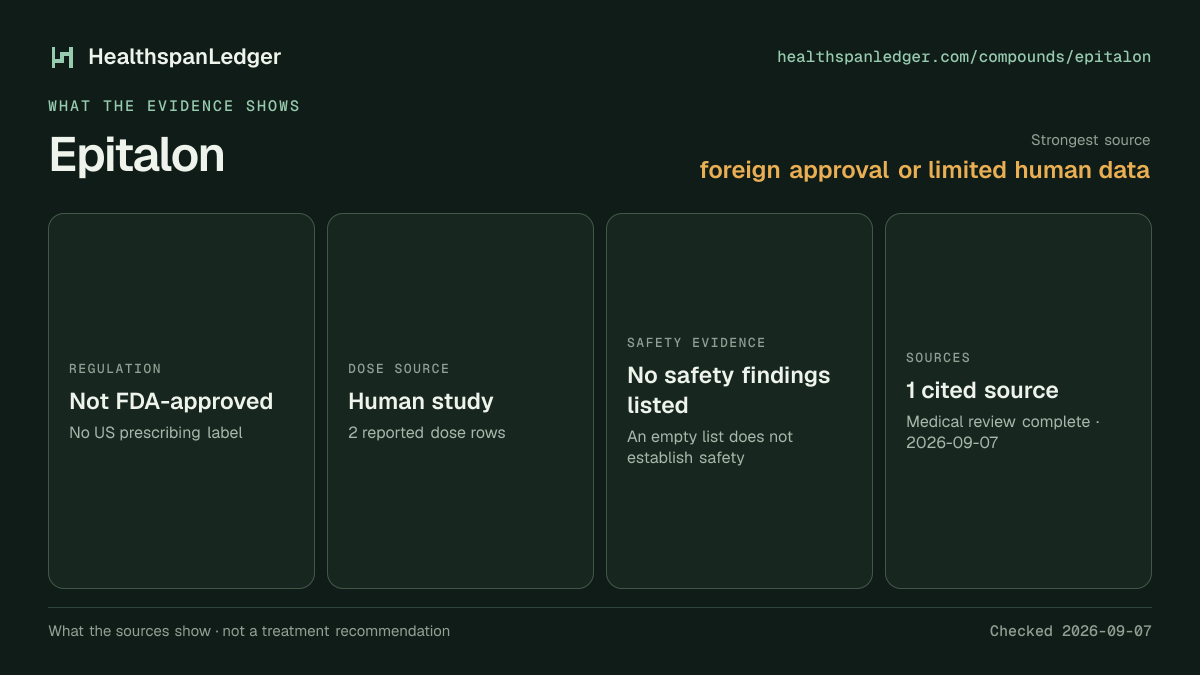Click the DOSE SOURCE card label
1200x675 pixels.
point(399,369)
